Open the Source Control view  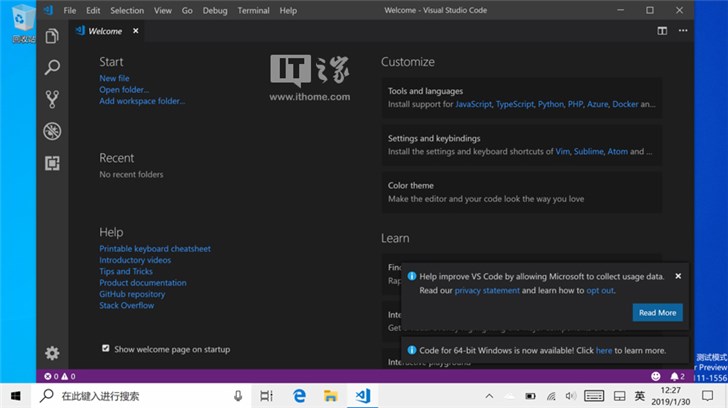52,99
